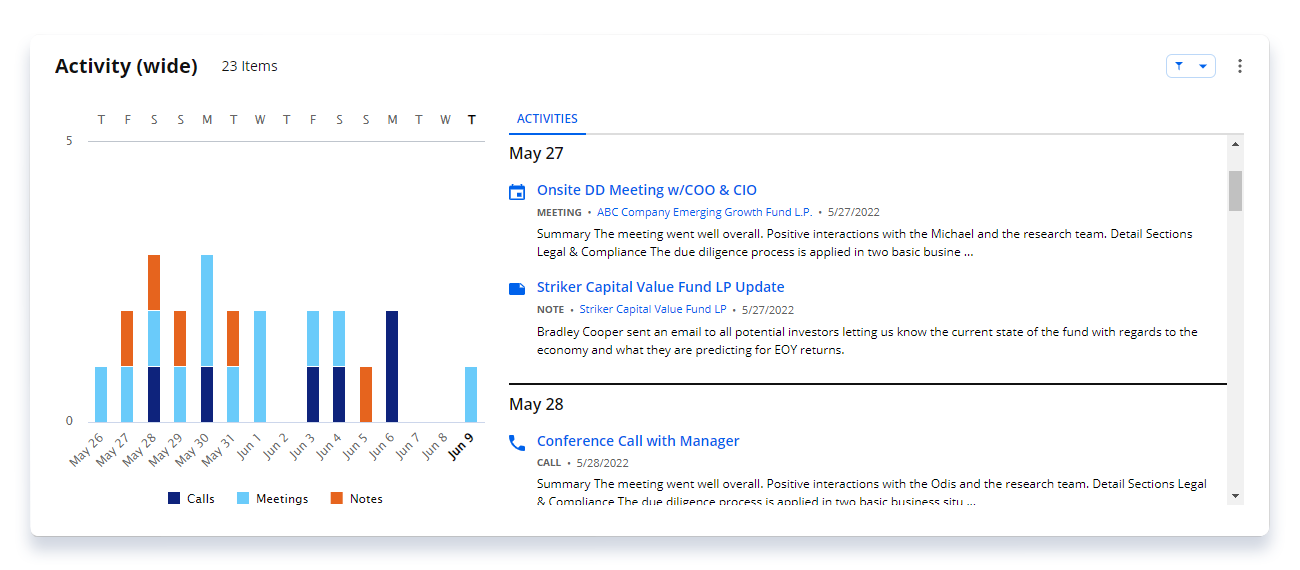Click Striker Capital Value Fund LP link

tap(652, 310)
